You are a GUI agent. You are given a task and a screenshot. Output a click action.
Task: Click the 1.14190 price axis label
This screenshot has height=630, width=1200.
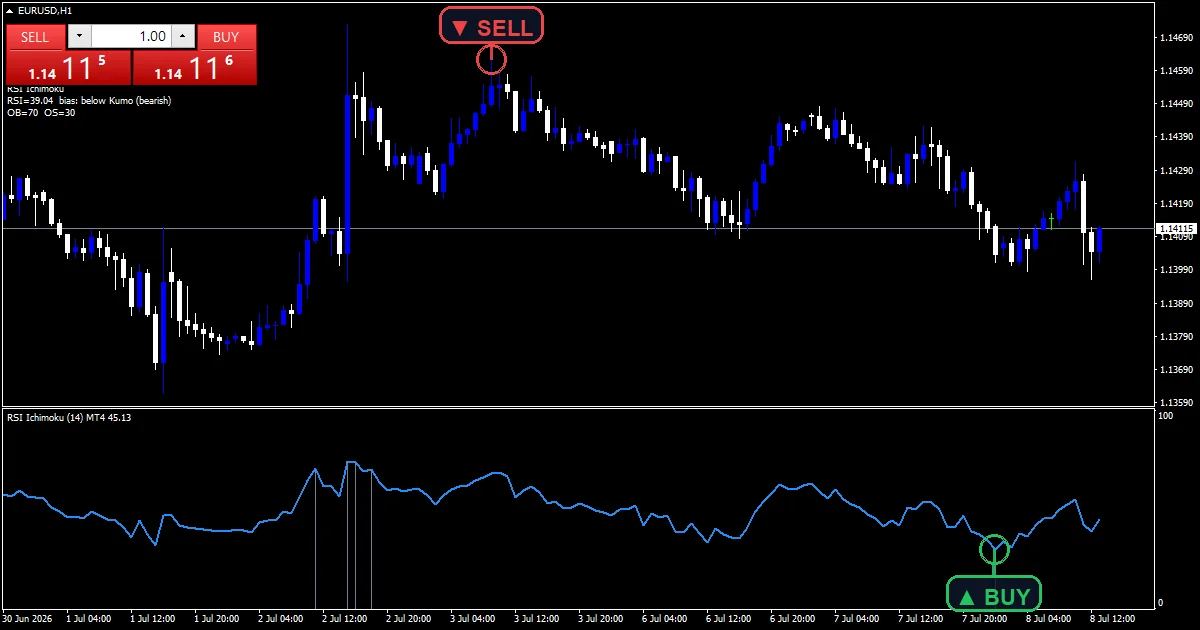(1176, 204)
